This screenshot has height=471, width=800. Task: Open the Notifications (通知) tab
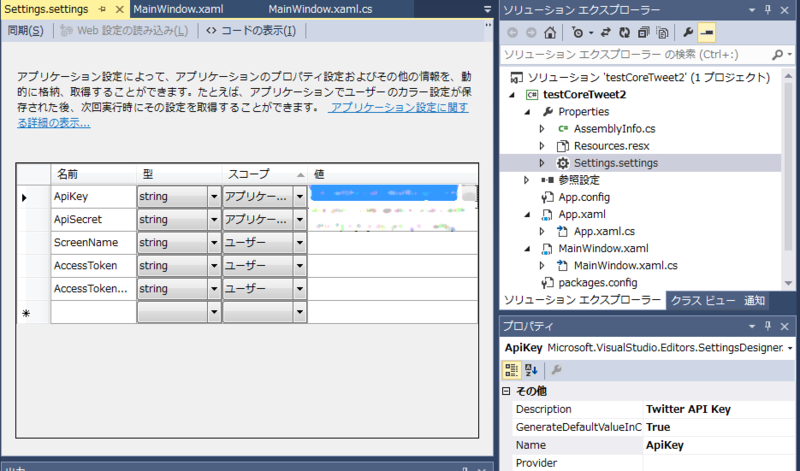point(754,301)
